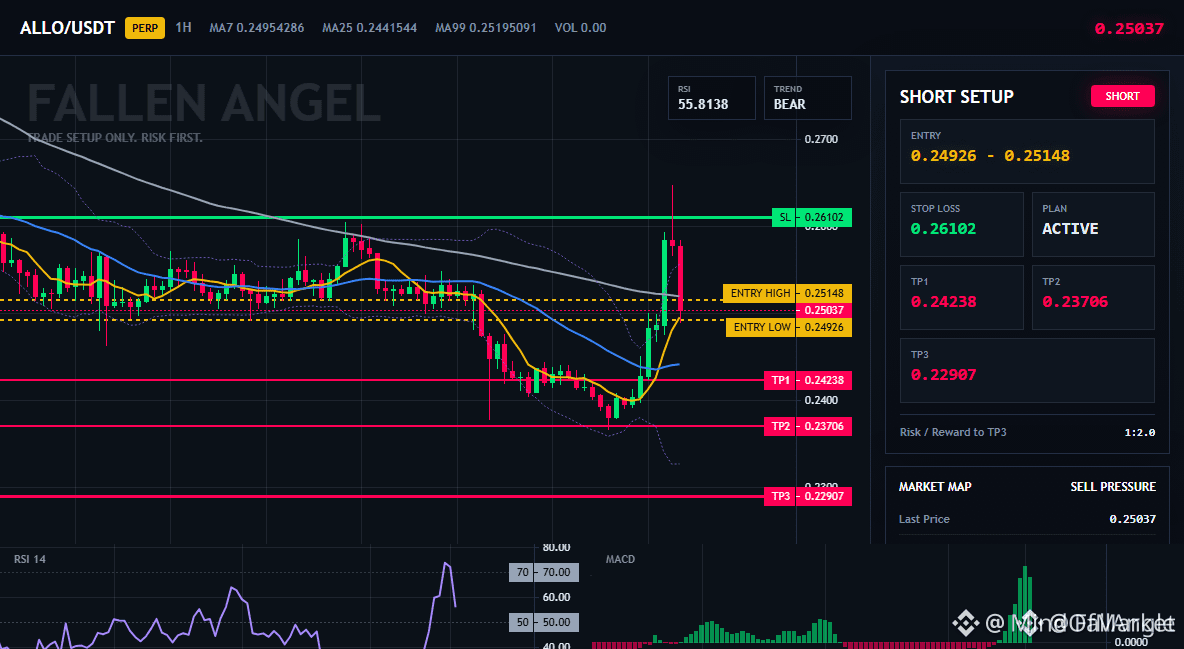Click the TP1 0.24238 chart label
The image size is (1184, 649).
(x=808, y=380)
